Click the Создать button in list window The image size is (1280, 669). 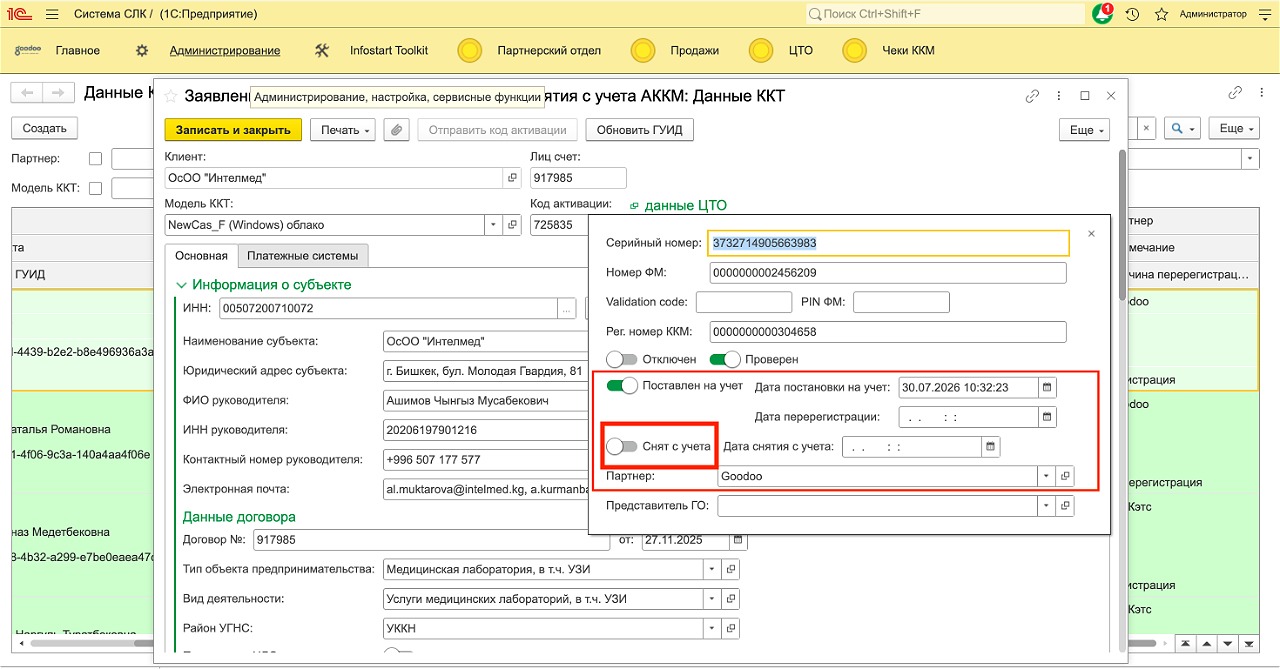coord(44,128)
